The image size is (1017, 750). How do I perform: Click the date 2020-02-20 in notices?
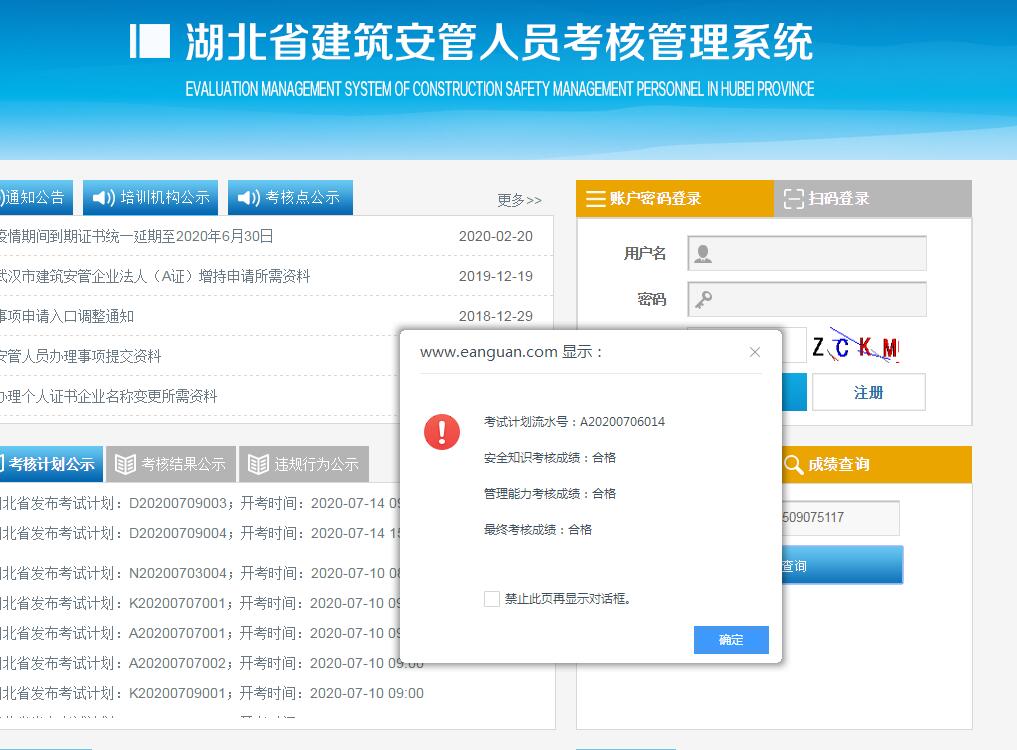coord(496,236)
